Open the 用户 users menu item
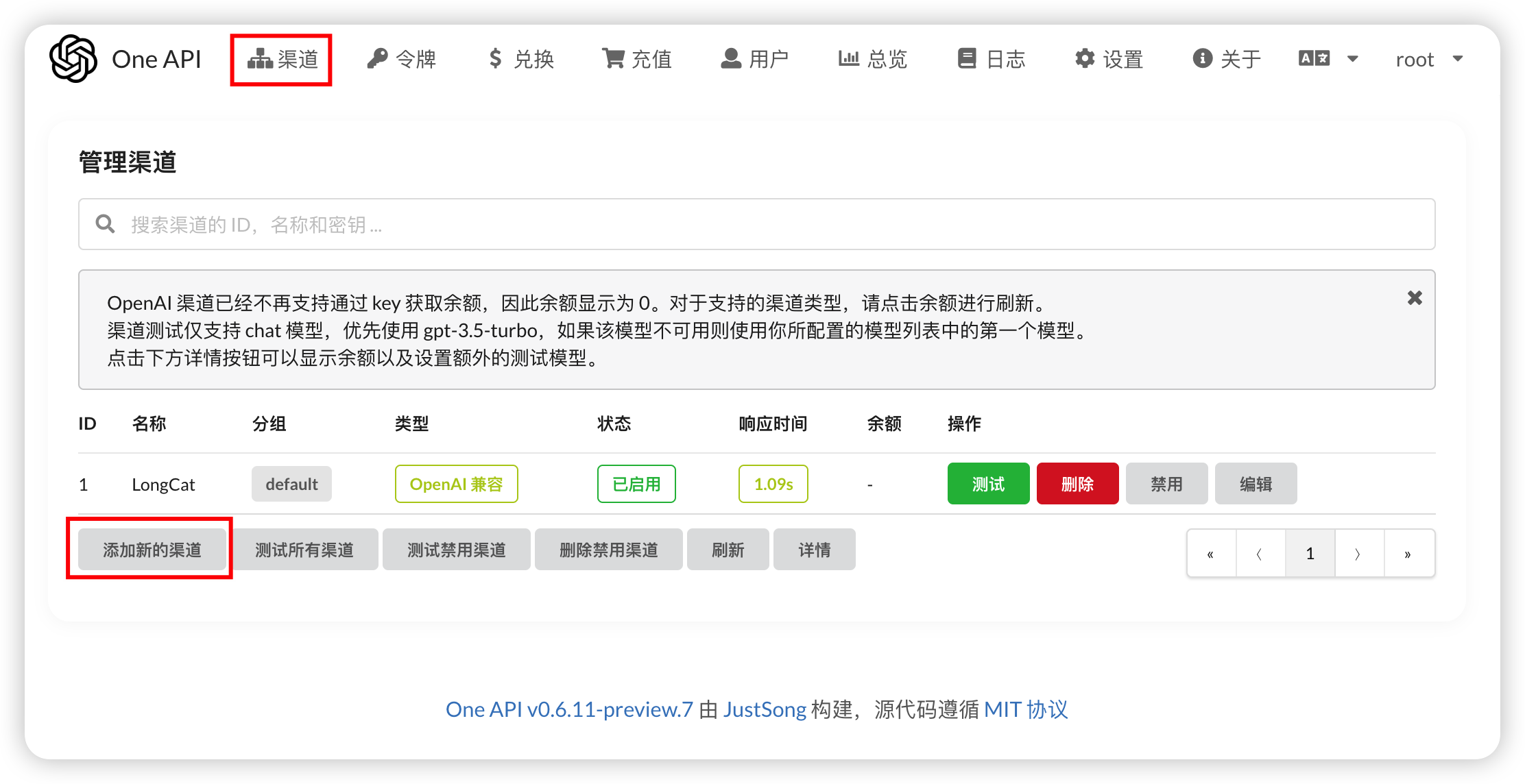 click(754, 60)
